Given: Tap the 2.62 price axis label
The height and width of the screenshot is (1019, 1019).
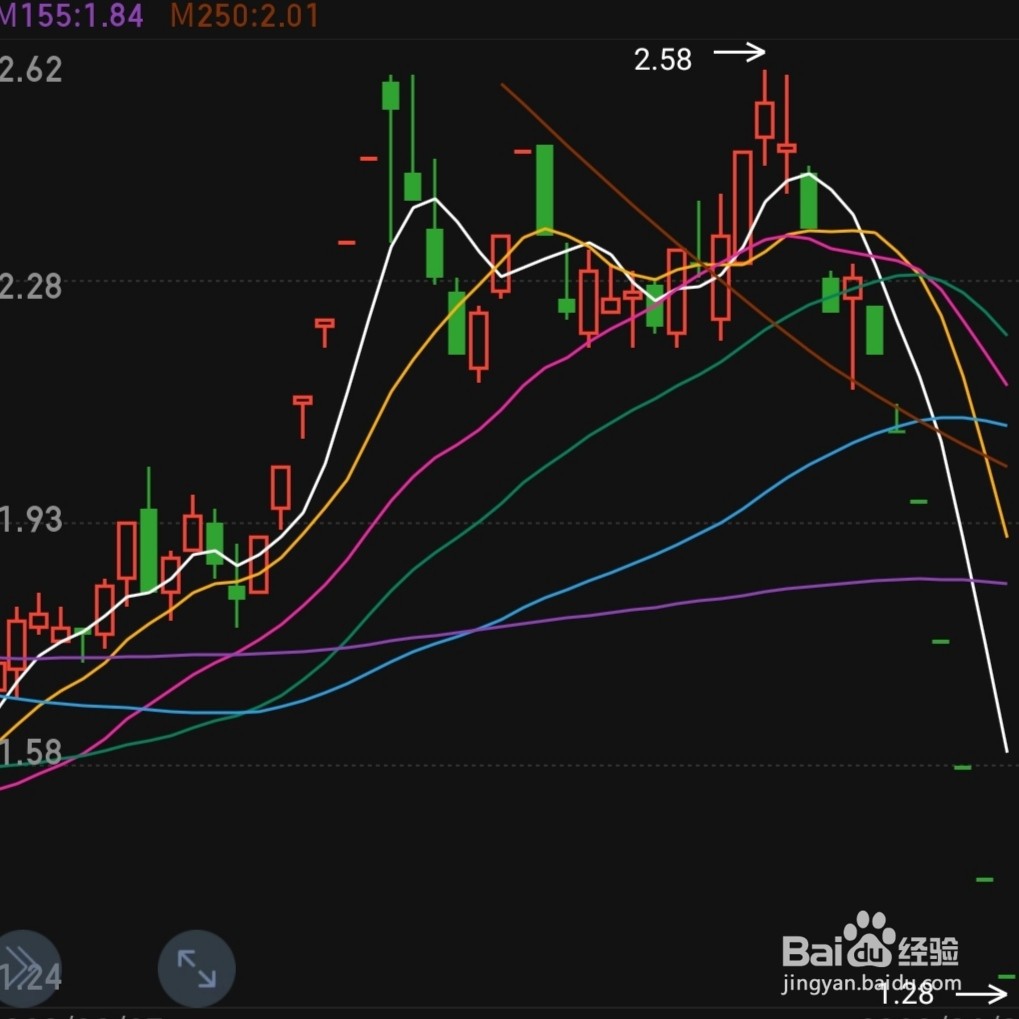Looking at the screenshot, I should [31, 70].
